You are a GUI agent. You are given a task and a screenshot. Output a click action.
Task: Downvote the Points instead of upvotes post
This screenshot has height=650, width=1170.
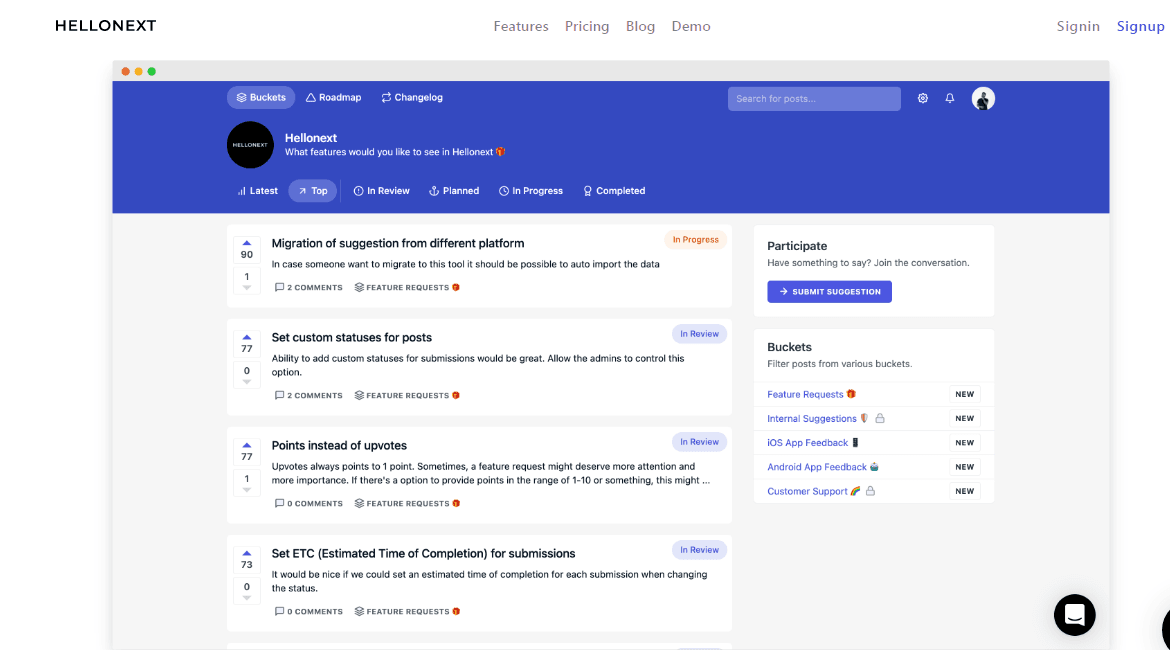tap(247, 490)
